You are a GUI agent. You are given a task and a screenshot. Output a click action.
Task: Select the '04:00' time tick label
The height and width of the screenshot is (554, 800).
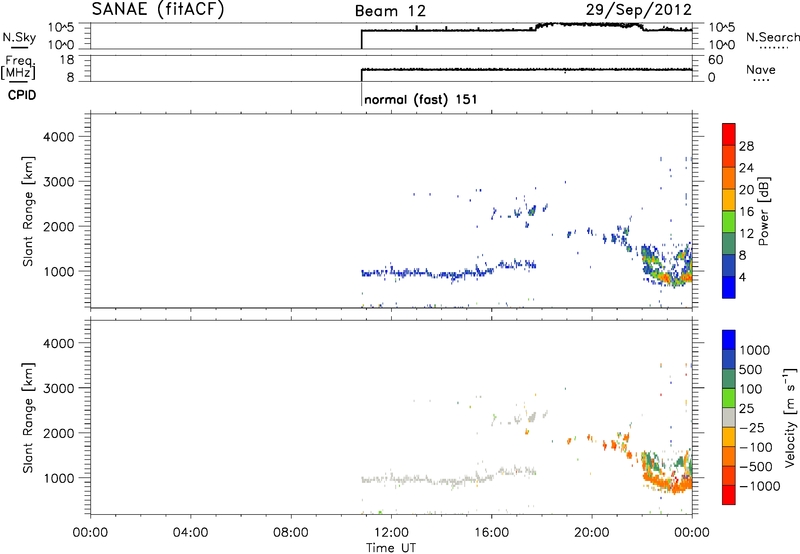(x=190, y=533)
